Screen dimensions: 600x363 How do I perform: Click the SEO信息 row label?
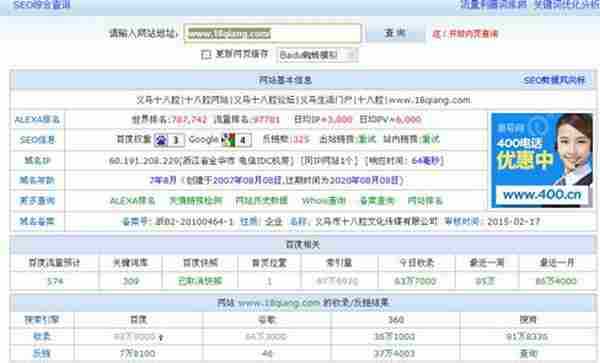pos(38,140)
